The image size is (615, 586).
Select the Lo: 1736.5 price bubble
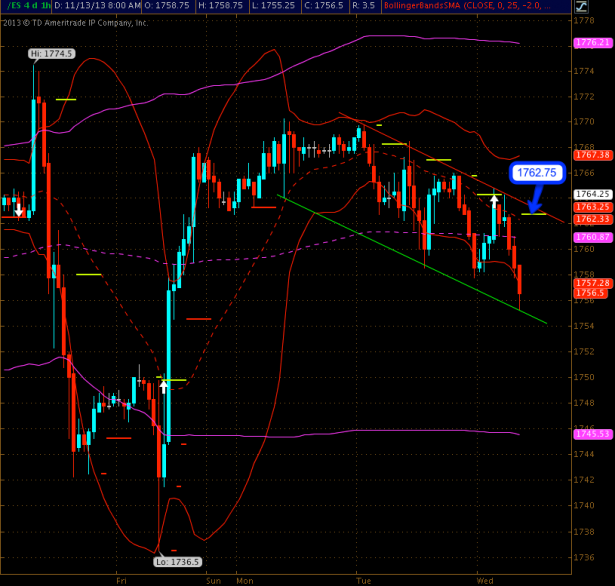tap(179, 562)
